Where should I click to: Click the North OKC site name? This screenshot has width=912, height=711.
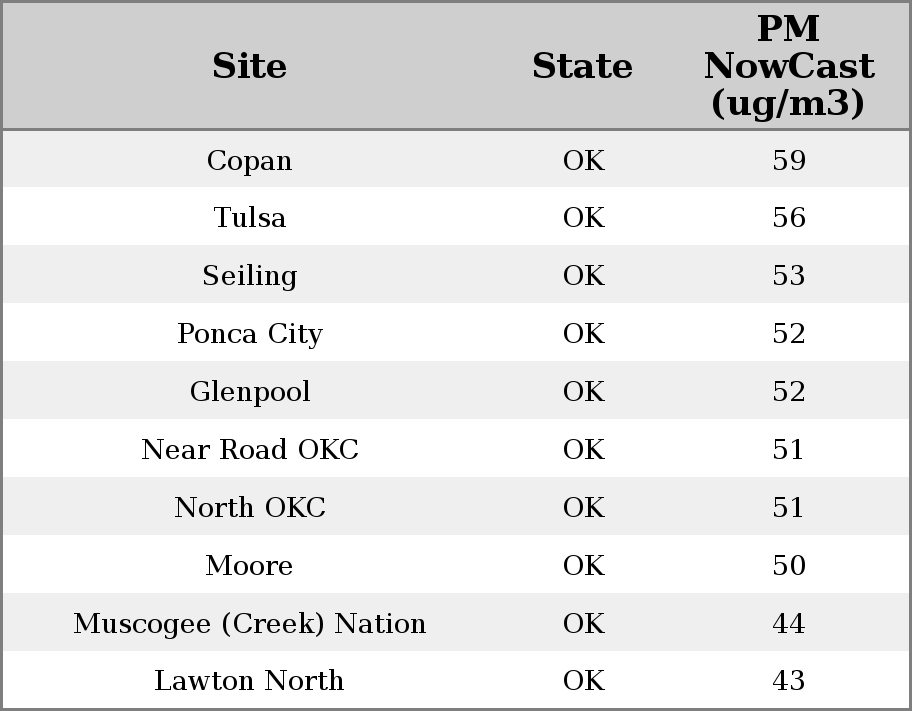tap(249, 508)
